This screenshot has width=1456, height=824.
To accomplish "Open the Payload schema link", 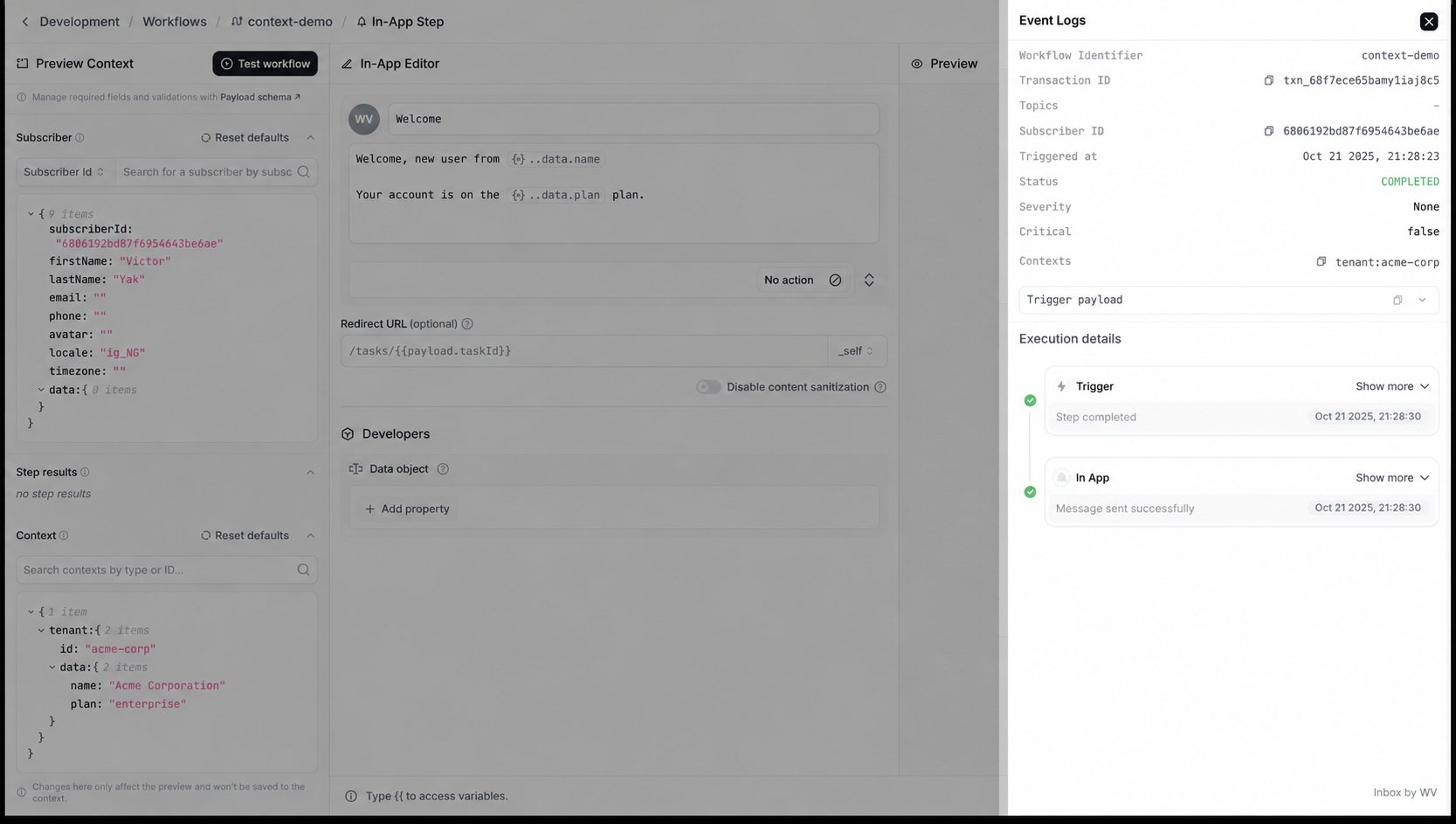I will 259,97.
